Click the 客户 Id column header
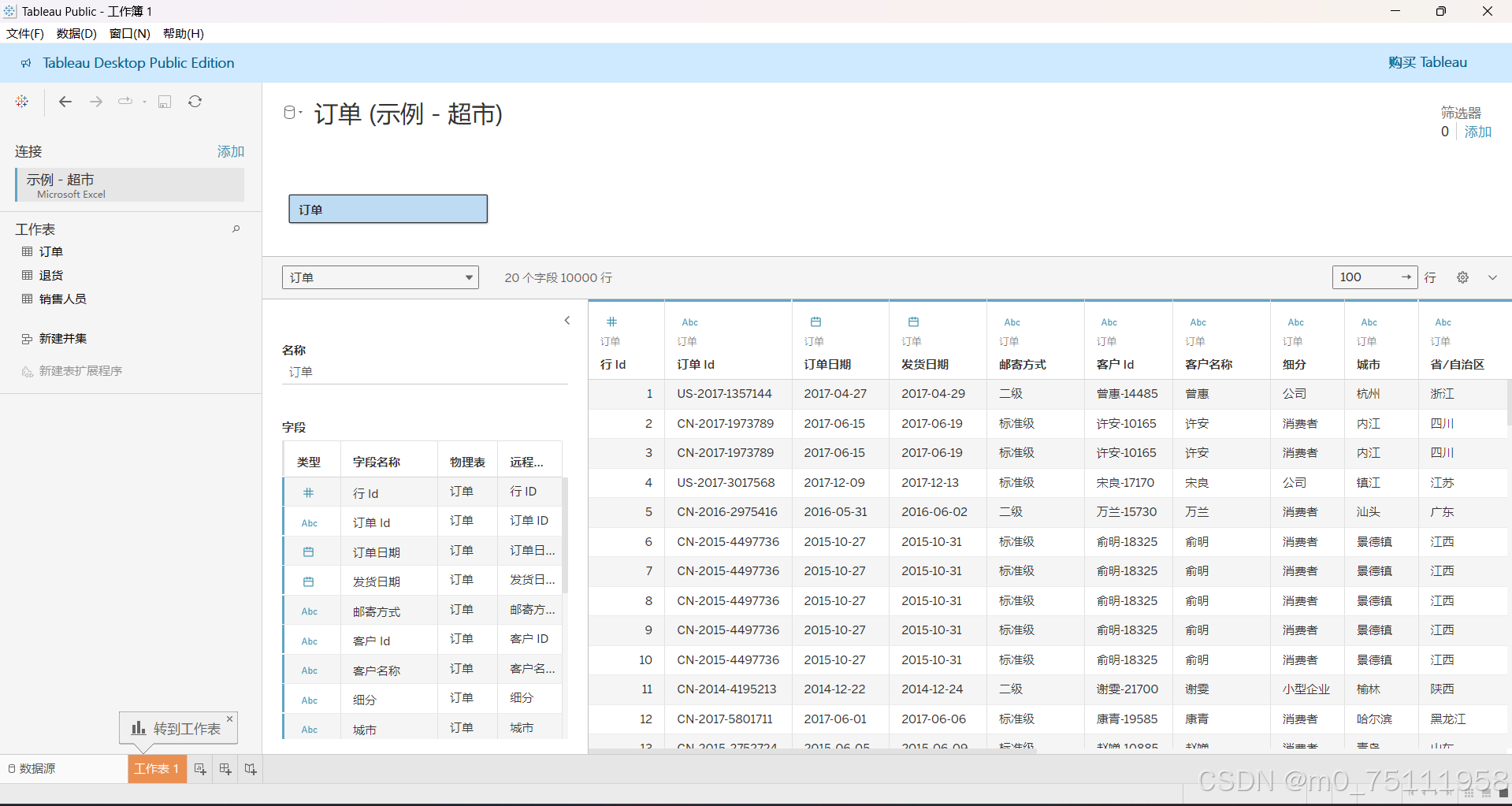 coord(1115,364)
